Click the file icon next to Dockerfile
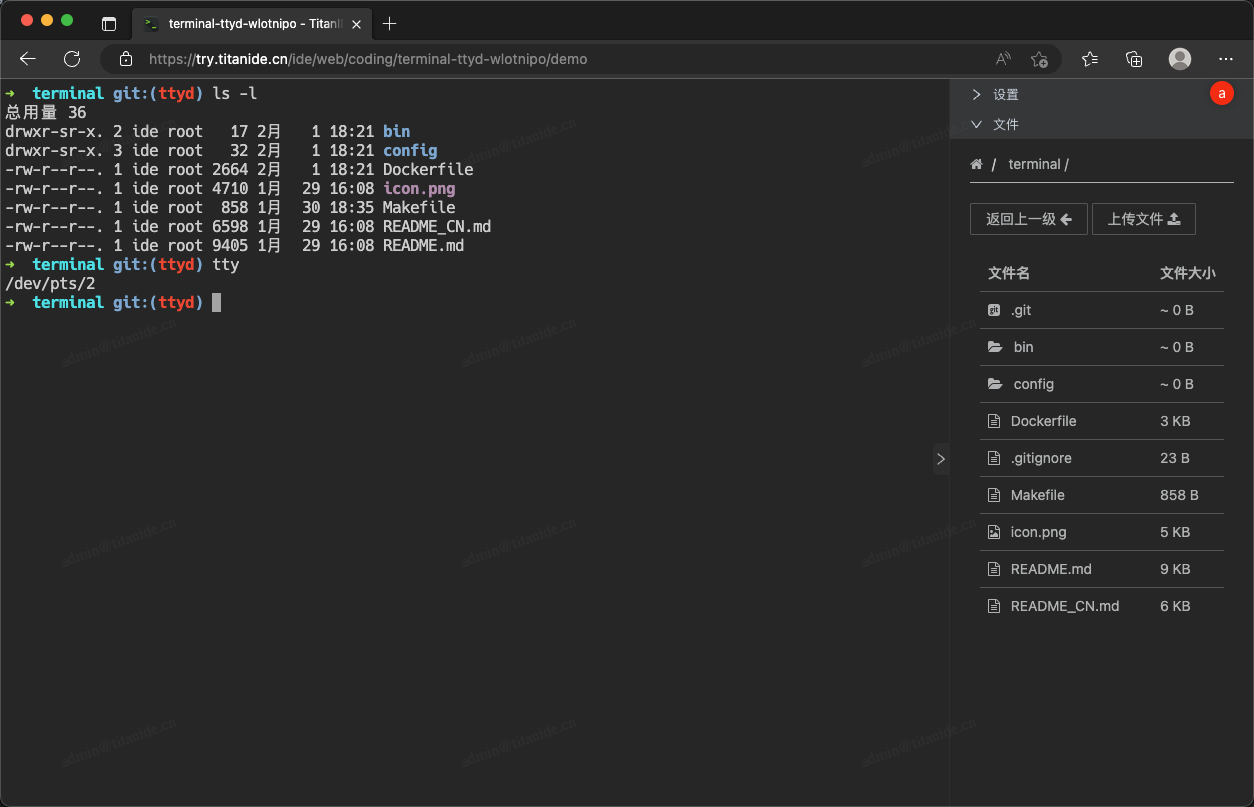 pos(994,420)
